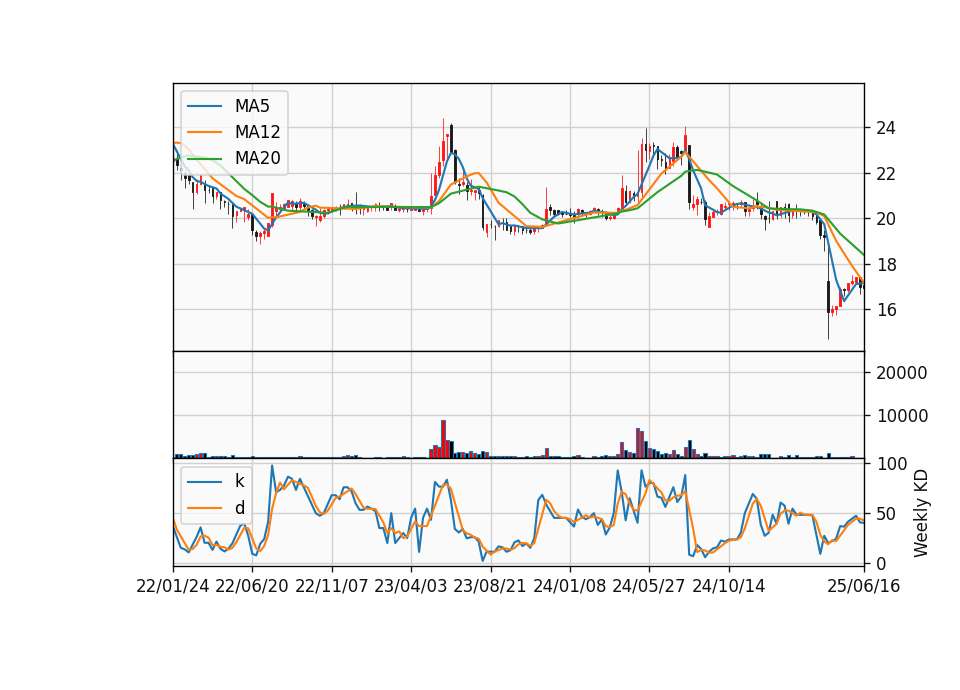The image size is (960, 690).
Task: Click the orange line sample beside MA12
Action: [204, 132]
